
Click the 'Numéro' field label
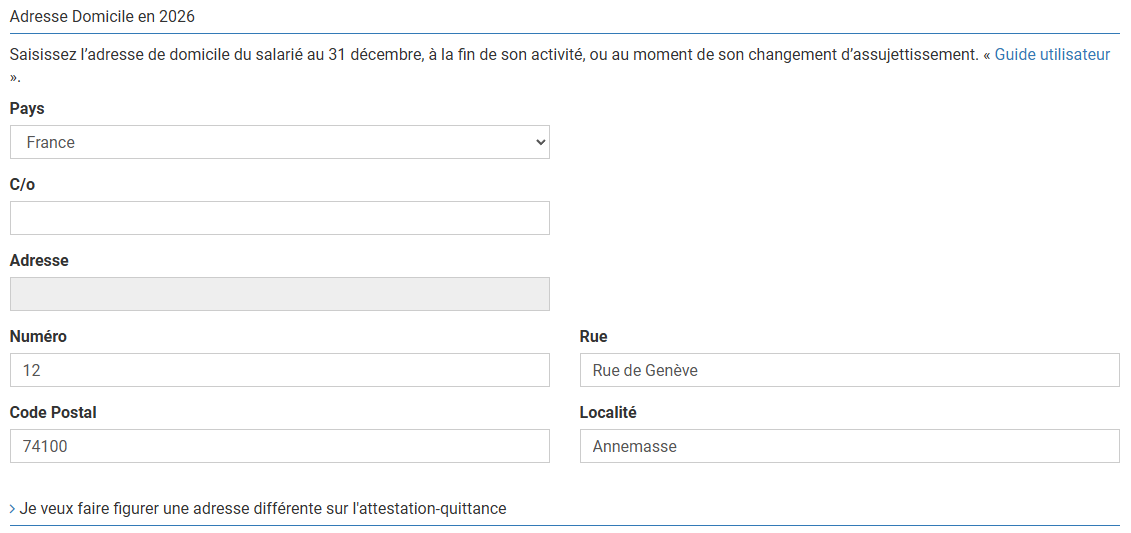(x=38, y=337)
